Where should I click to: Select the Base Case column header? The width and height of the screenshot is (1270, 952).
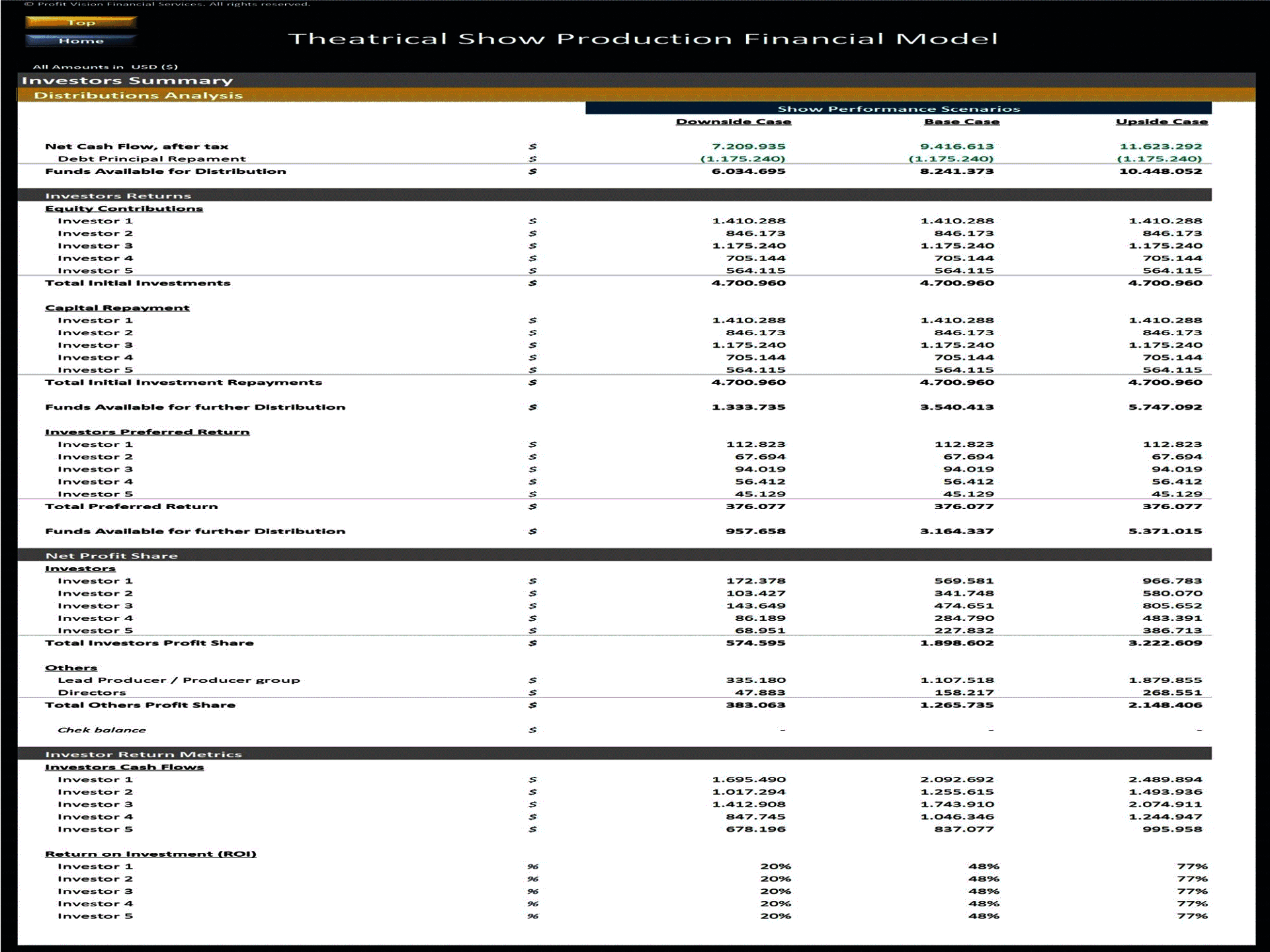pos(960,121)
